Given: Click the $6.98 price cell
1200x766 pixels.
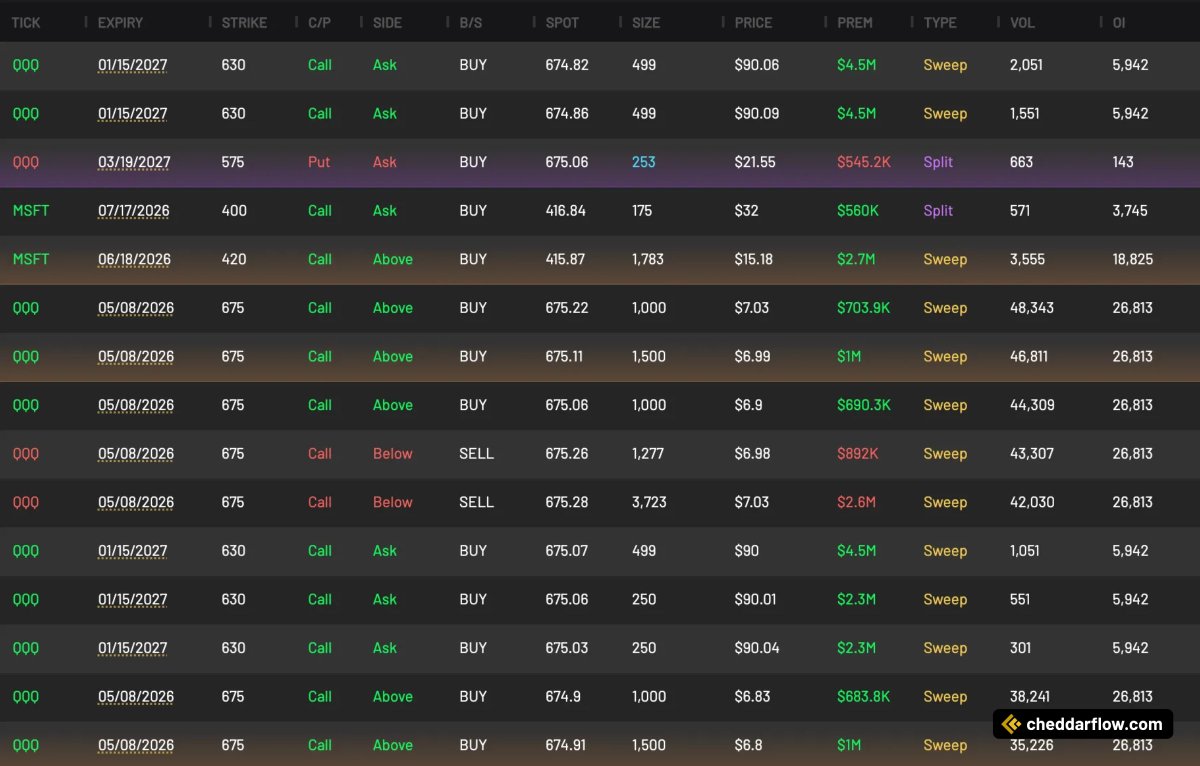Looking at the screenshot, I should [x=752, y=454].
